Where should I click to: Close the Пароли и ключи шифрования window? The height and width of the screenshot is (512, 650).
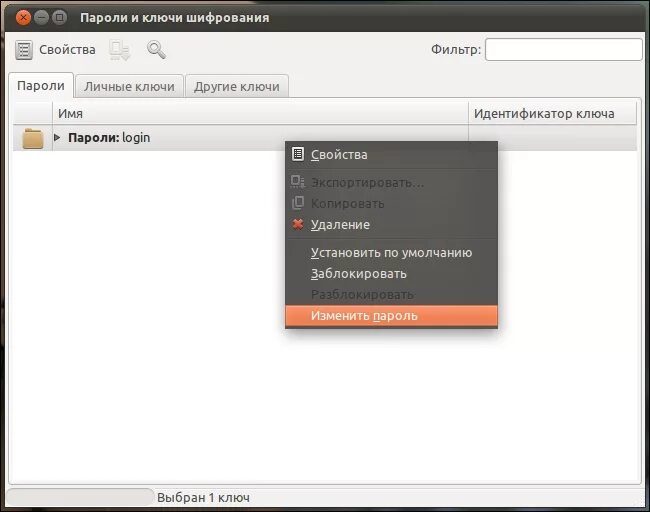pyautogui.click(x=23, y=17)
